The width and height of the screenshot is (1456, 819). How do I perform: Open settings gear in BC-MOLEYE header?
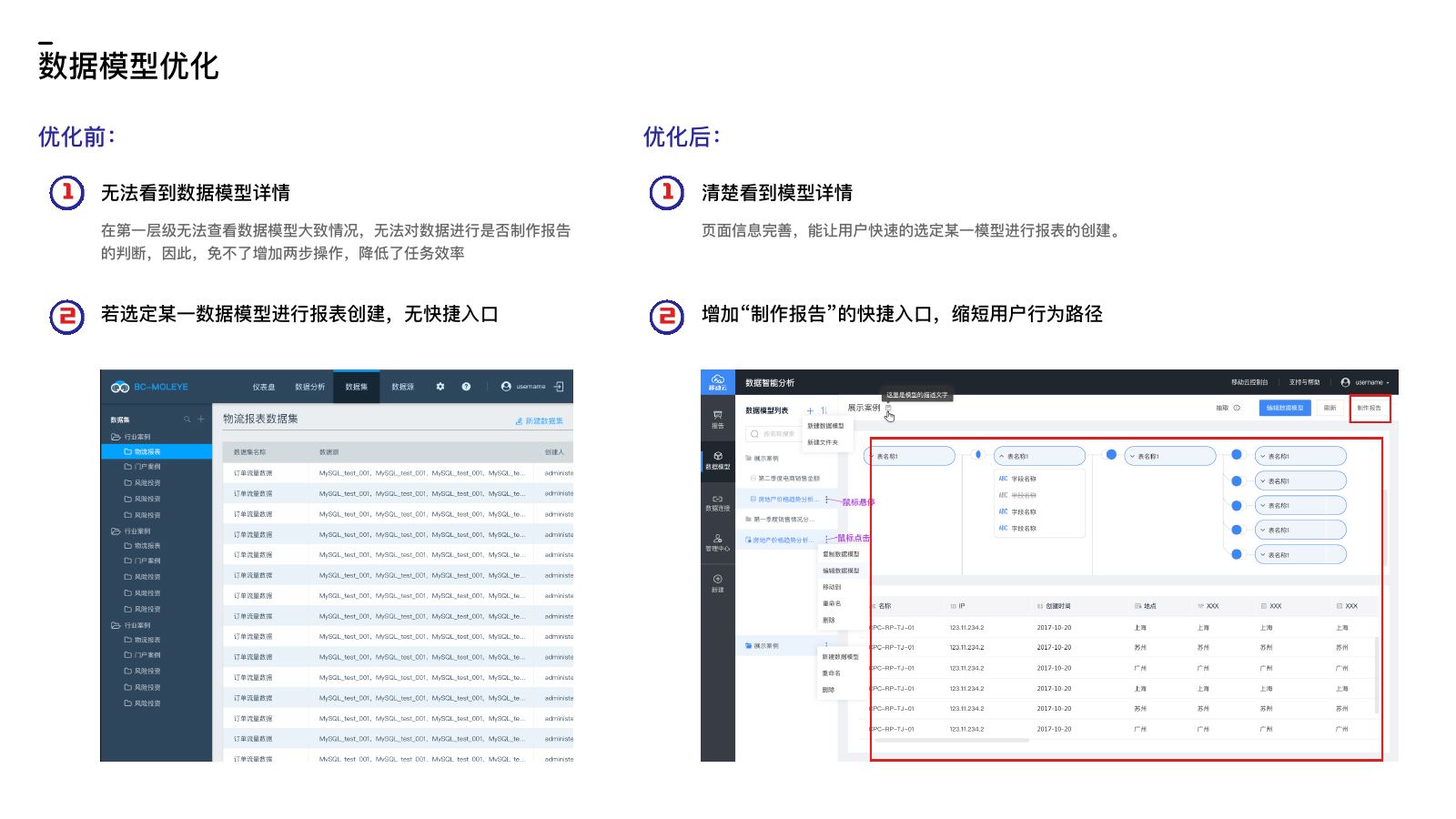coord(440,387)
